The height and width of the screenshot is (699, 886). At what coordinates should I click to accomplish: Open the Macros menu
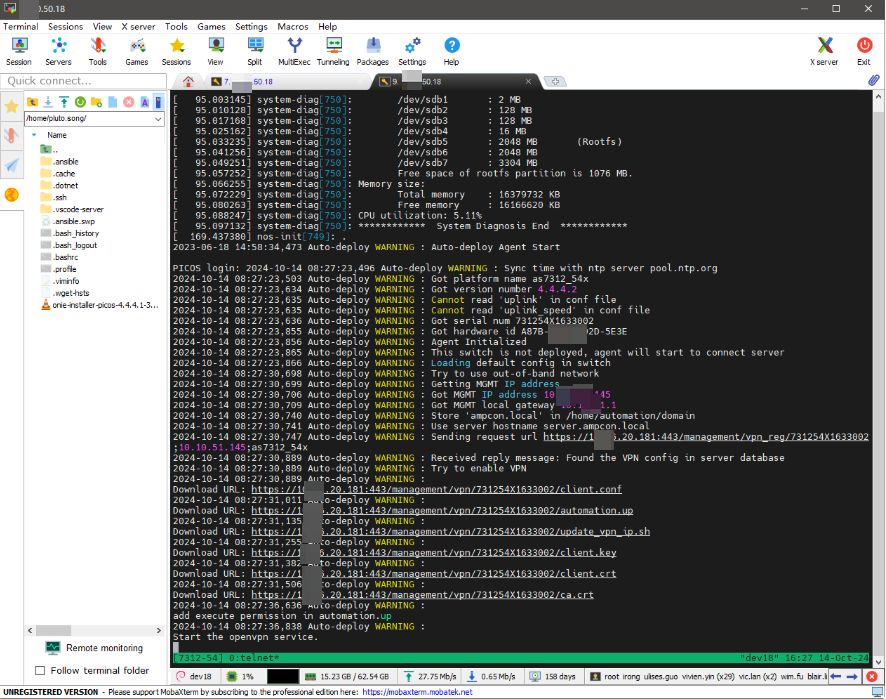click(291, 26)
